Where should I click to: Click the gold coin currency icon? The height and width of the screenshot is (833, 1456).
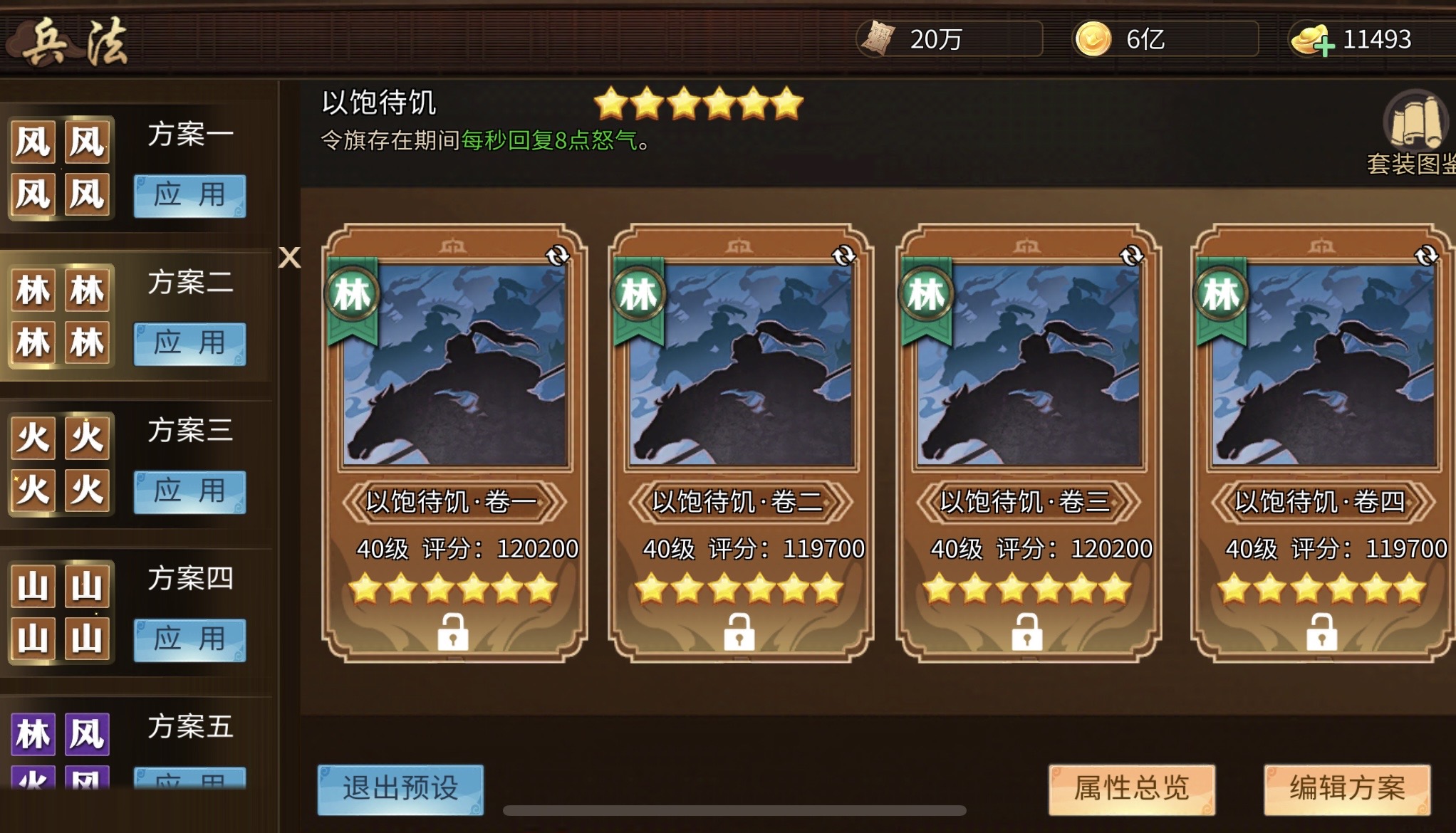point(1093,38)
